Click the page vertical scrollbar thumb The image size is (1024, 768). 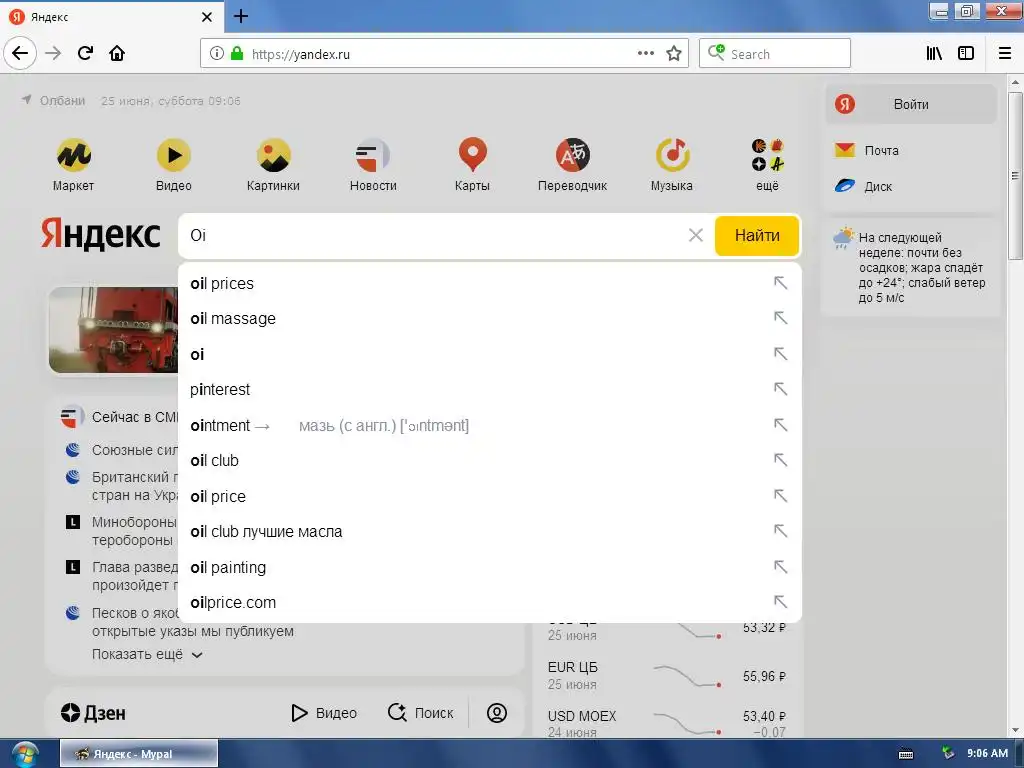pyautogui.click(x=1015, y=176)
